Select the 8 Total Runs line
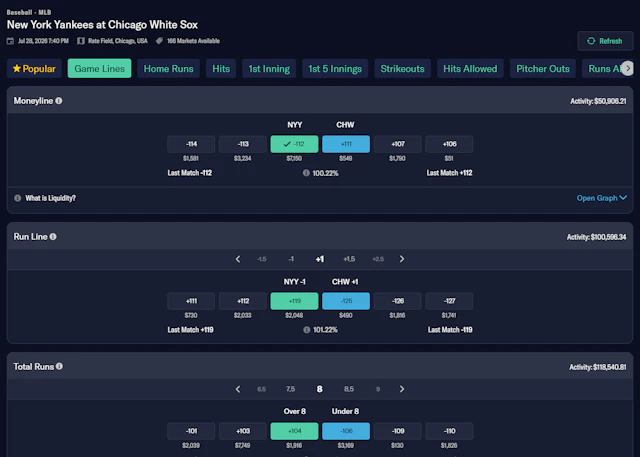This screenshot has width=640, height=457. [x=320, y=389]
